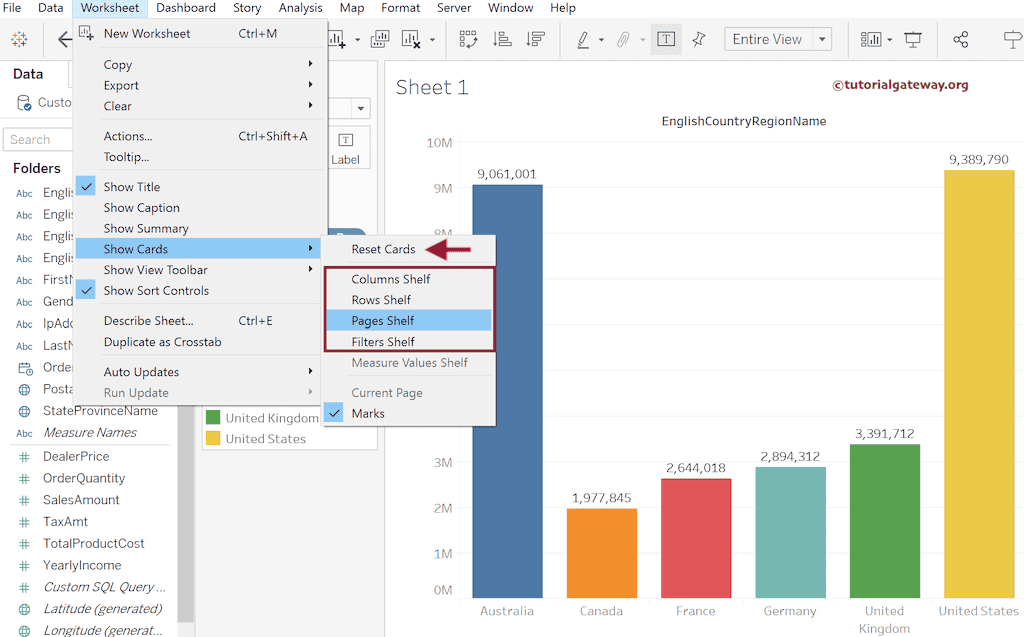The width and height of the screenshot is (1024, 637).
Task: Uncheck Show Sort Controls option
Action: [x=156, y=291]
